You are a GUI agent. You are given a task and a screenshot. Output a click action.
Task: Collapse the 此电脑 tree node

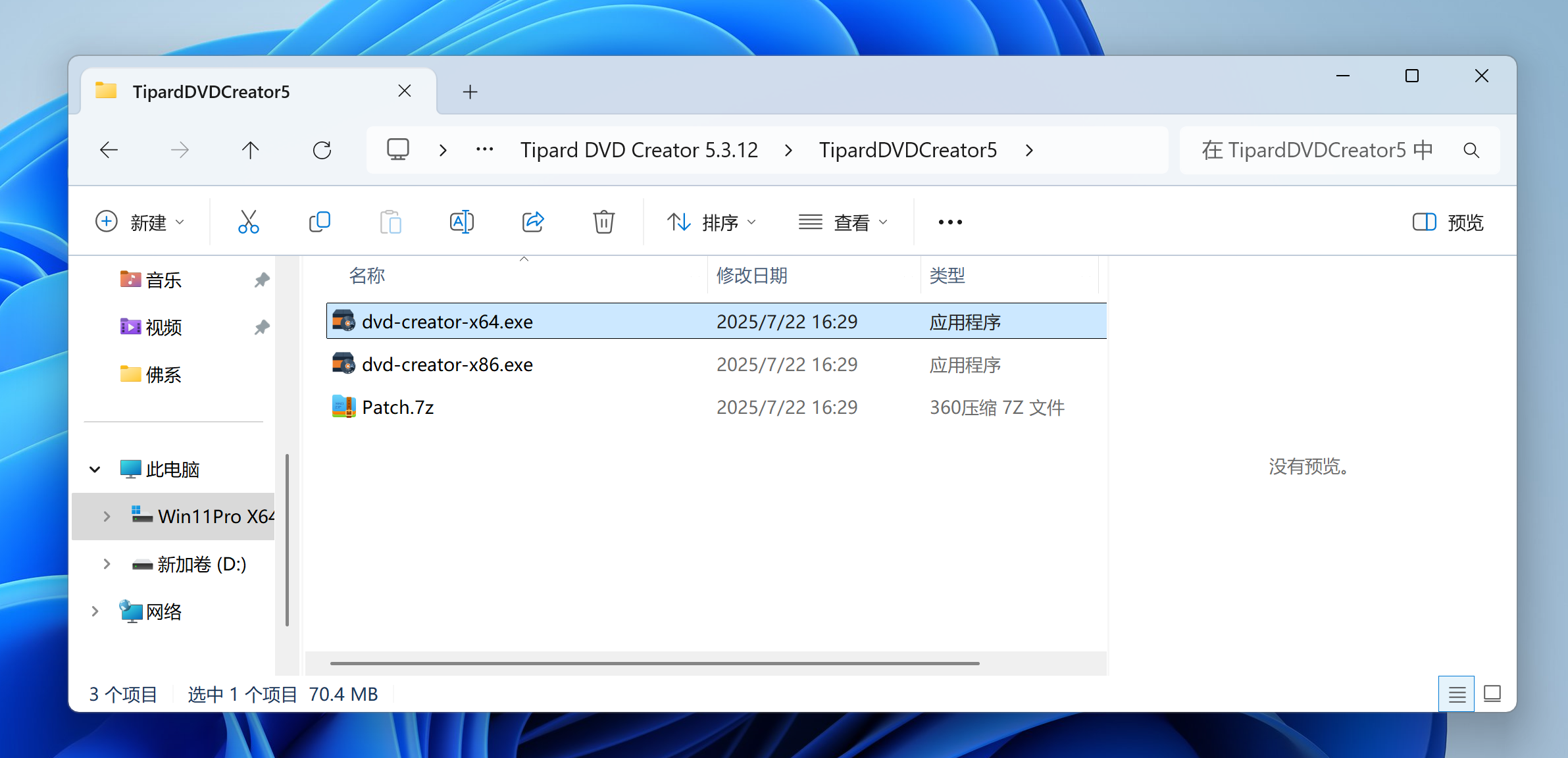pos(95,470)
